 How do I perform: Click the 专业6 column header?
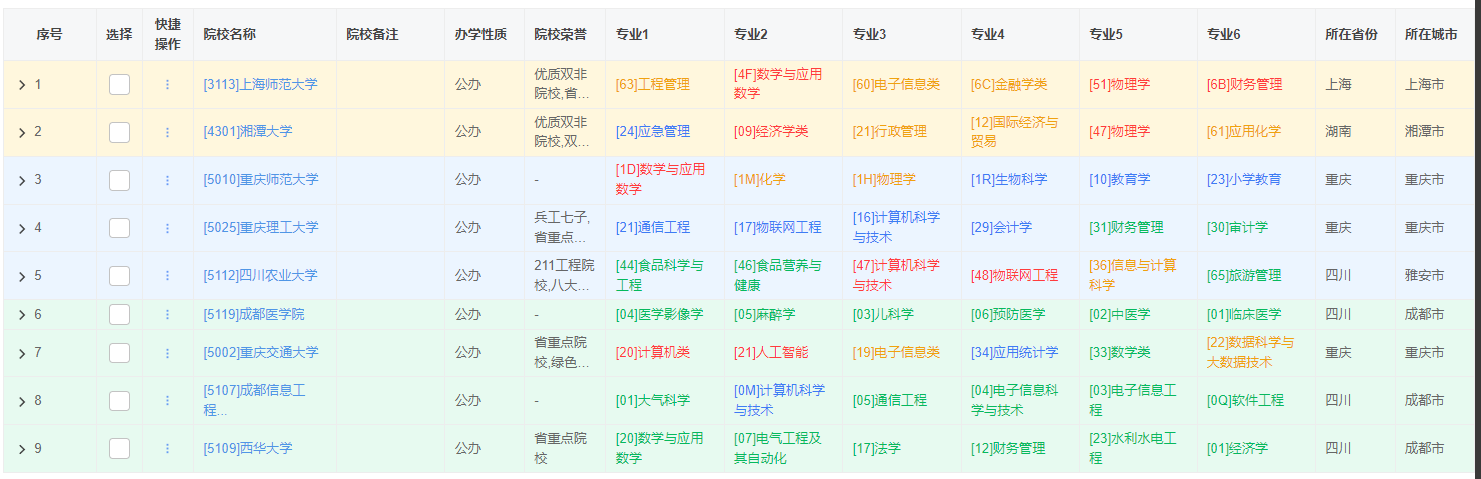click(x=1223, y=35)
